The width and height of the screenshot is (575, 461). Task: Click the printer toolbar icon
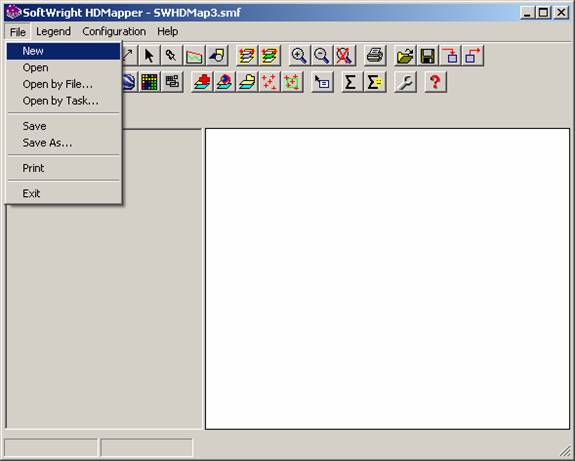(375, 56)
